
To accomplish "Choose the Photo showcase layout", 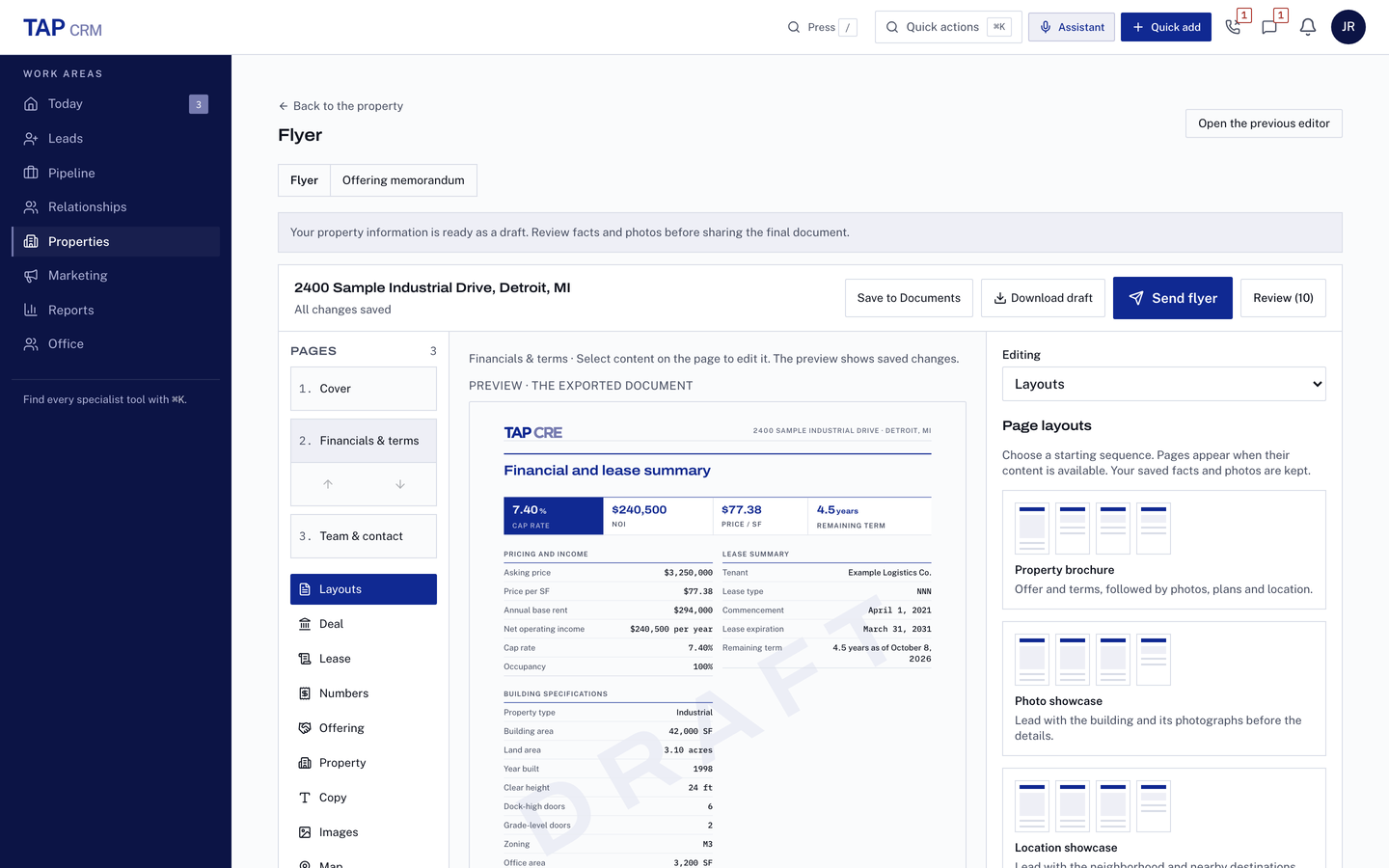I will pos(1164,689).
